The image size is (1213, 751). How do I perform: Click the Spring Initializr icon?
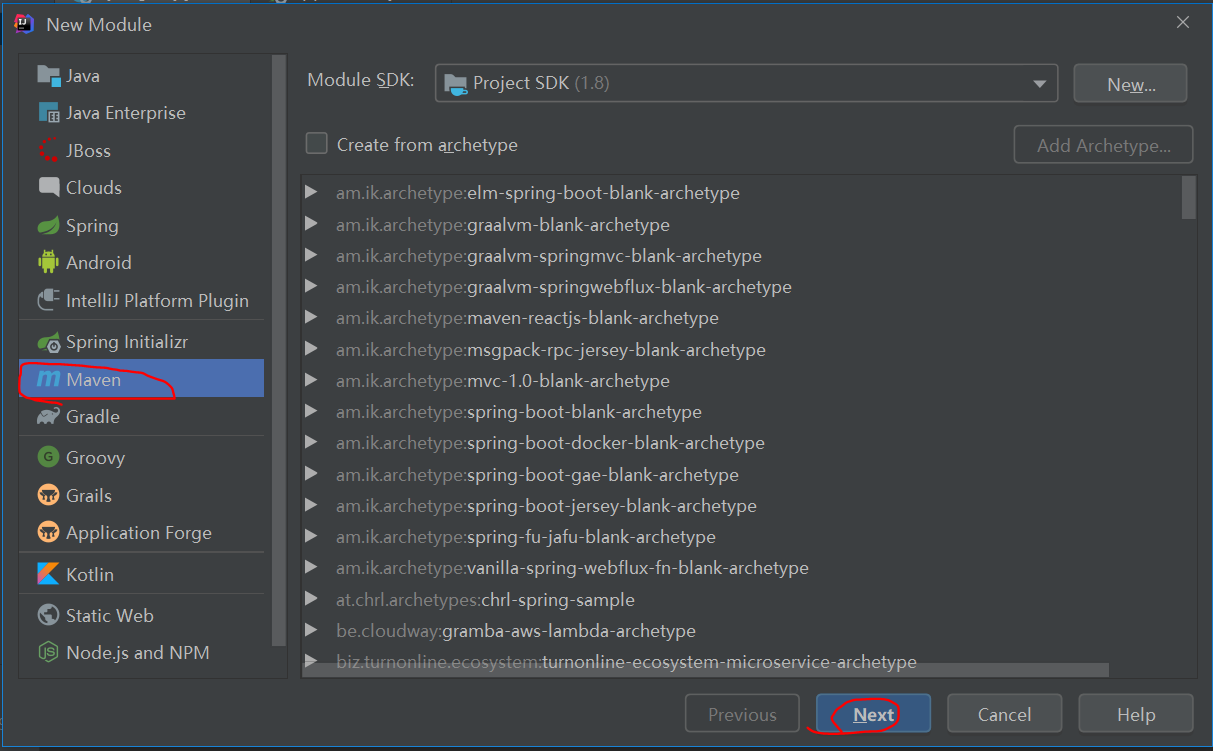point(49,342)
